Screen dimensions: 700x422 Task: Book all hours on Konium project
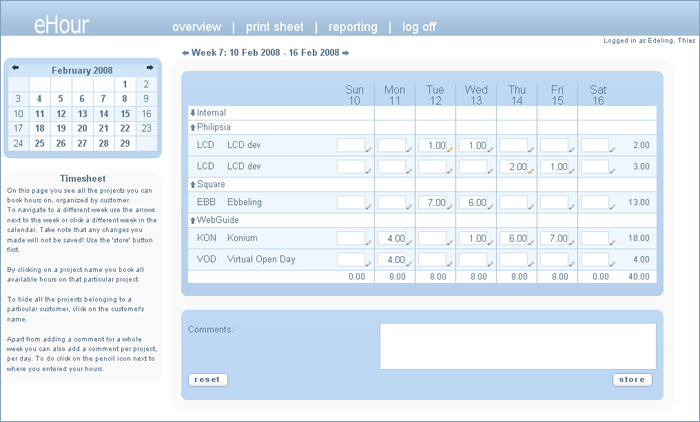(x=242, y=238)
